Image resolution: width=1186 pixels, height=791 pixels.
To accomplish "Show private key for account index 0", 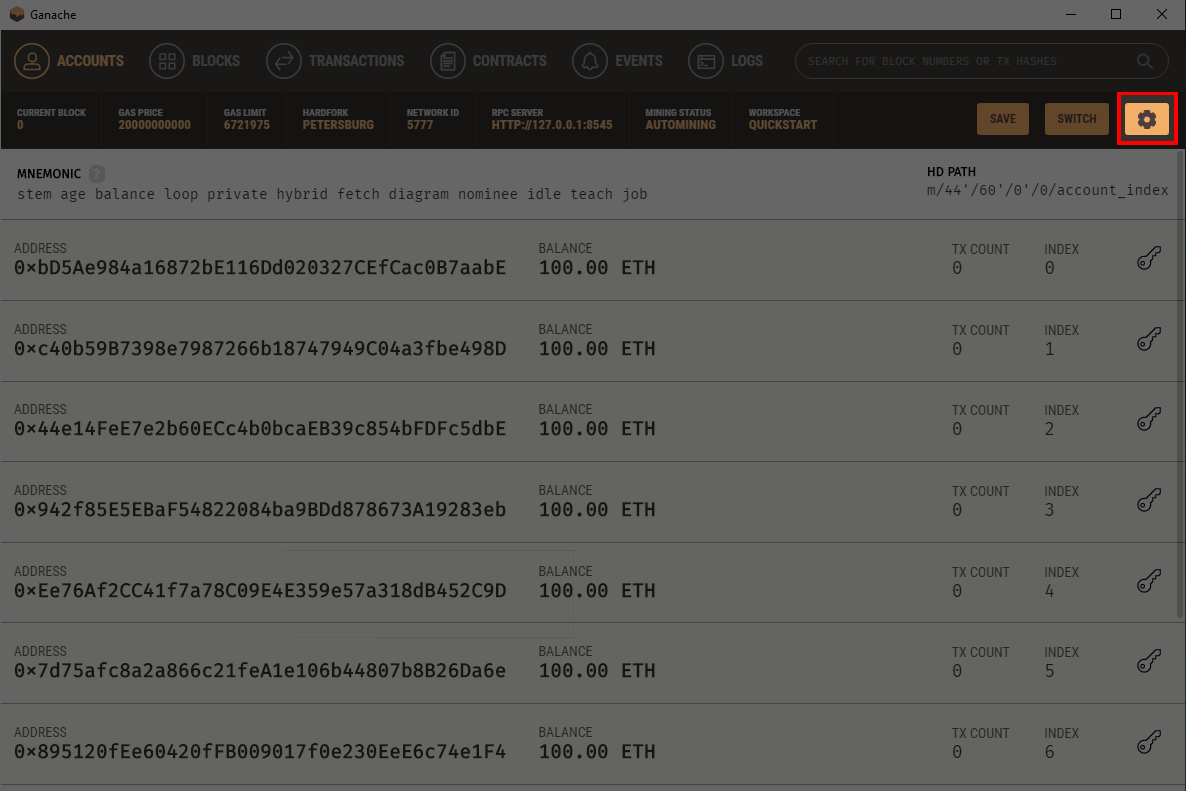I will coord(1148,259).
